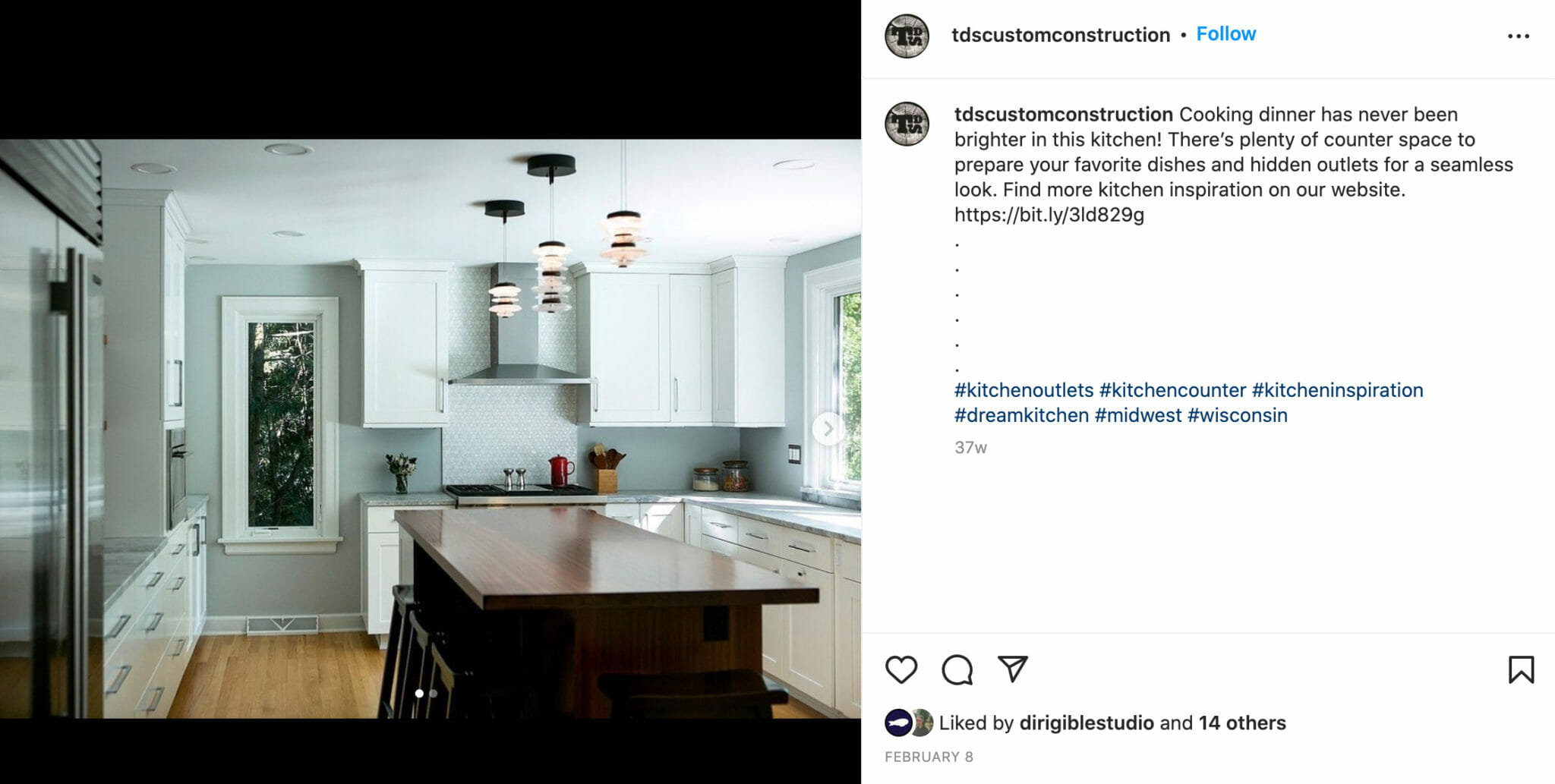This screenshot has width=1555, height=784.
Task: Open comments with the speech bubble icon
Action: pos(957,669)
